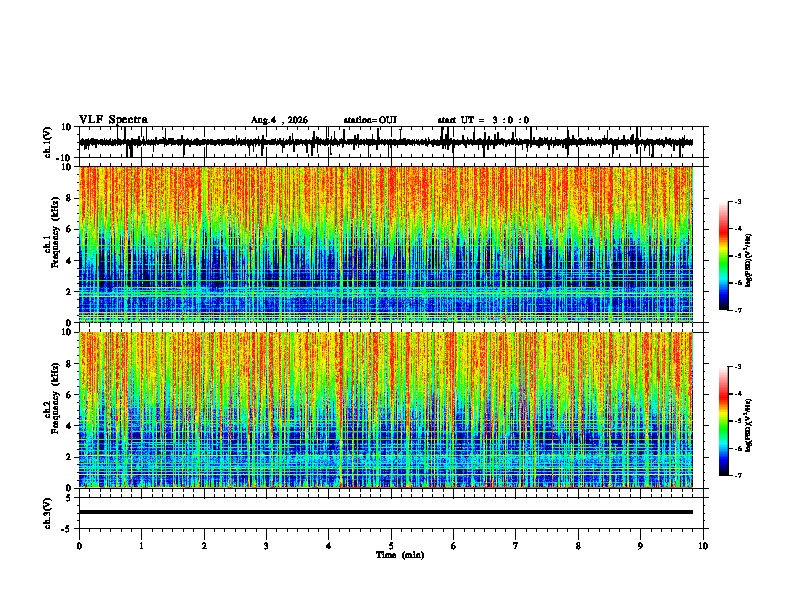Click time axis tick label "0"

click(79, 546)
